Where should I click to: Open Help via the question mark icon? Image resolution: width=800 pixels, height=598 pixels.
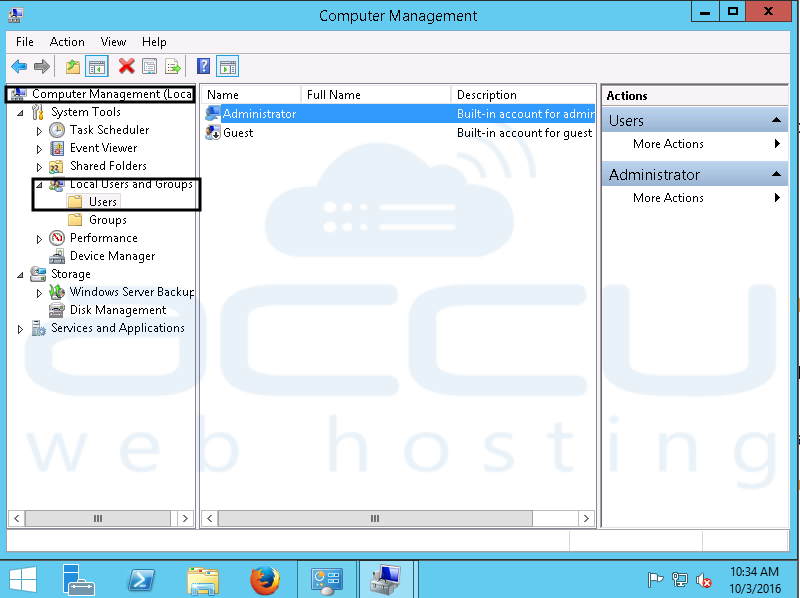click(203, 66)
